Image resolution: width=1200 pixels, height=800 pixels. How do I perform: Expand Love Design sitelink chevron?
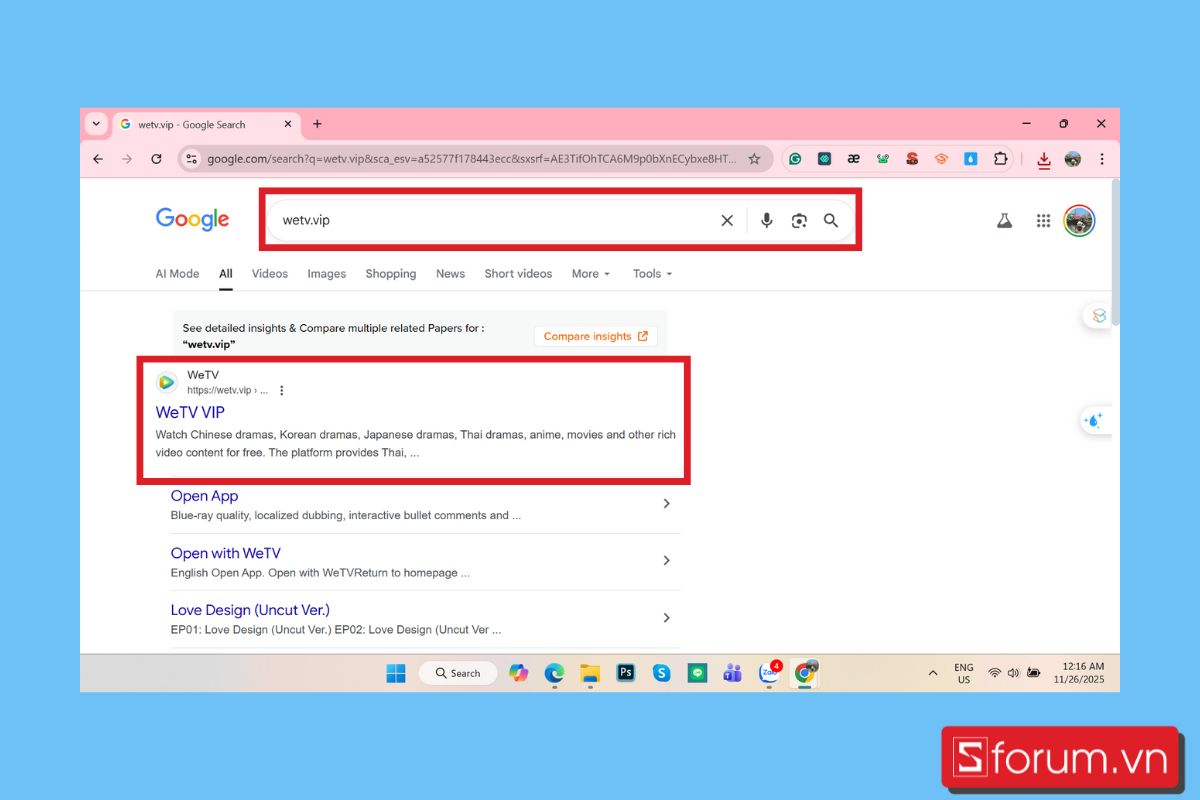(x=667, y=618)
